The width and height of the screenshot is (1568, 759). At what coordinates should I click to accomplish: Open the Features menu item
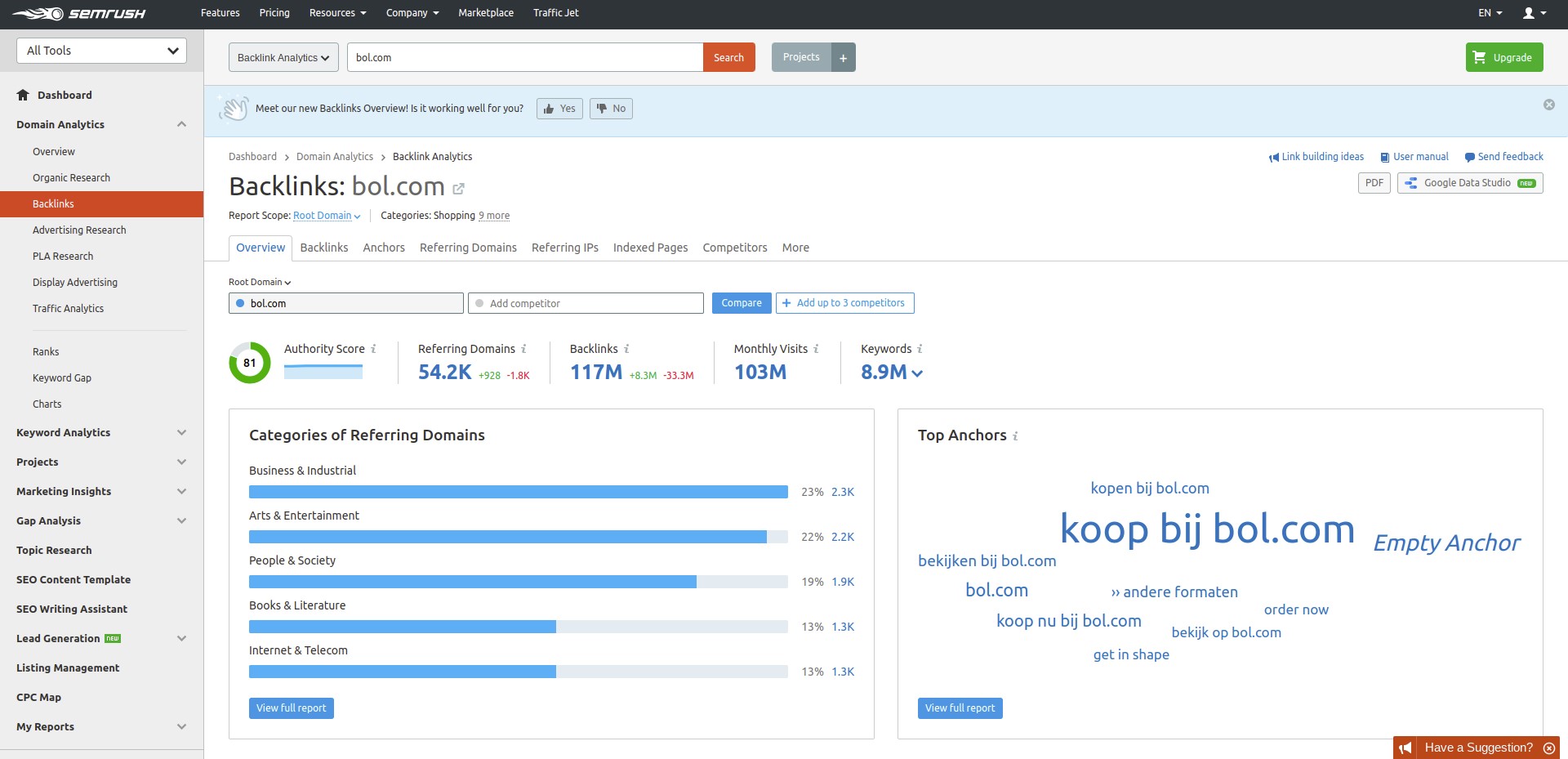click(x=220, y=13)
